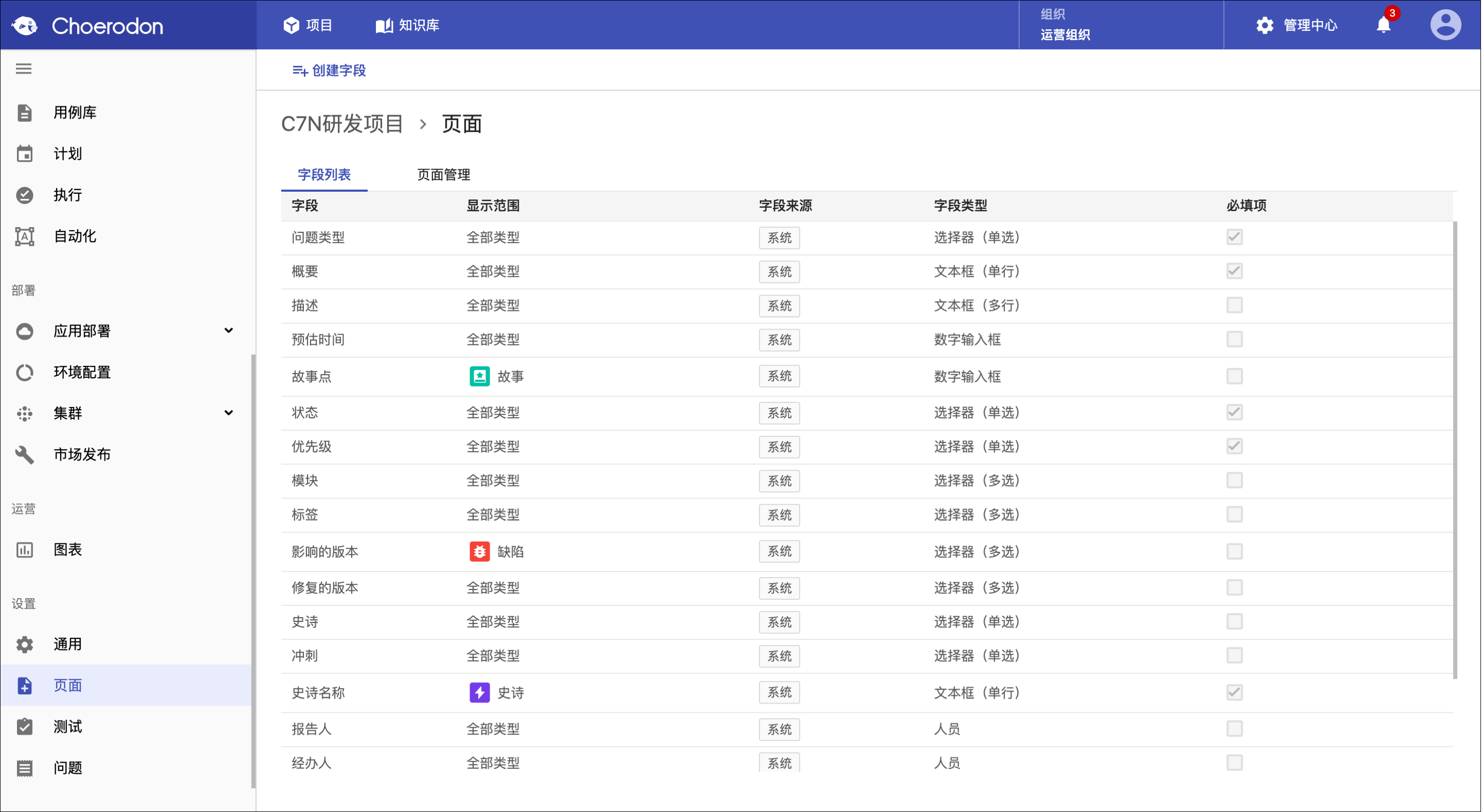Viewport: 1482px width, 812px height.
Task: Click the purple 史诗 epic type icon
Action: tap(479, 693)
